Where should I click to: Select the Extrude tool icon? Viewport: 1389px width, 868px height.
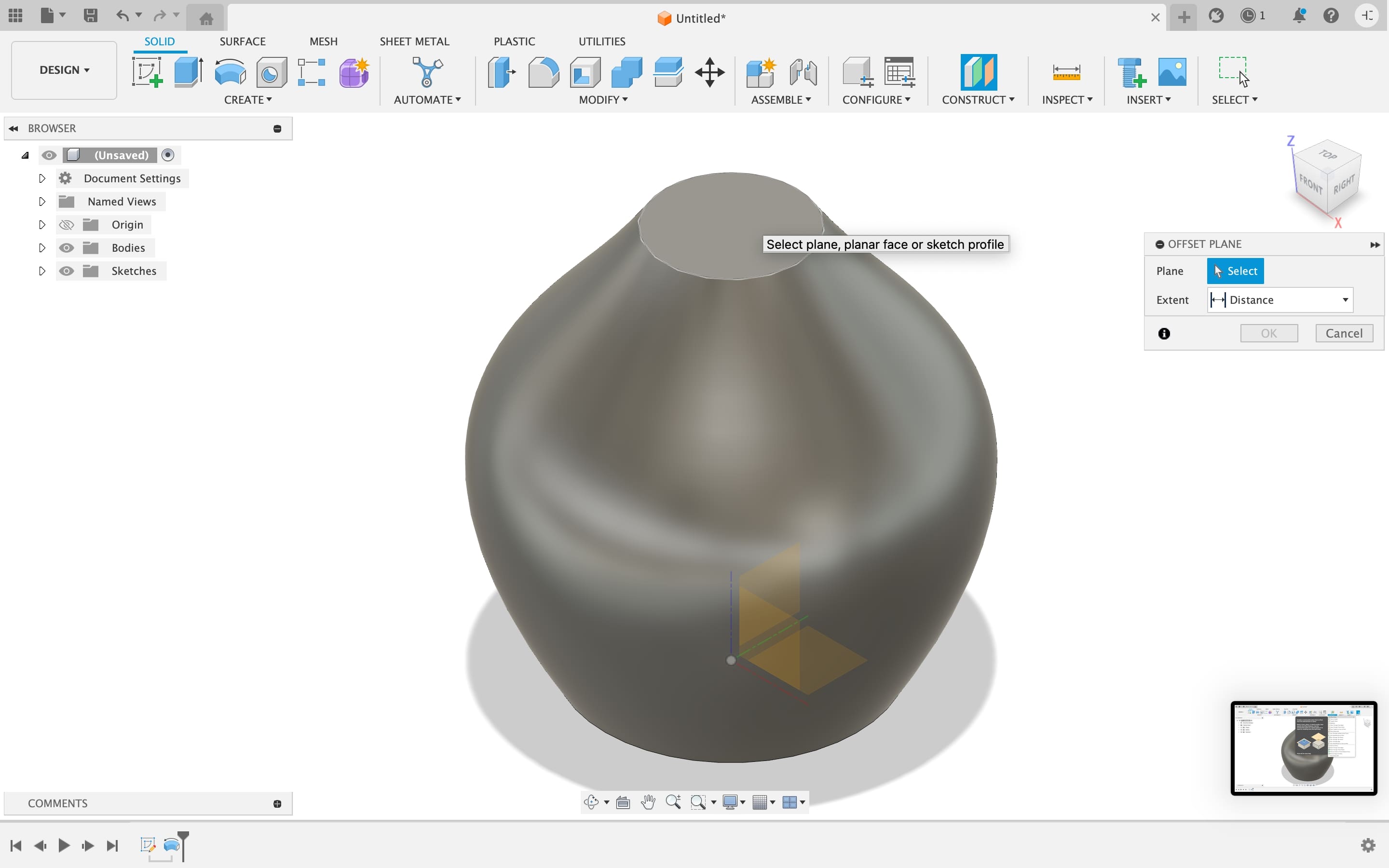pyautogui.click(x=189, y=72)
